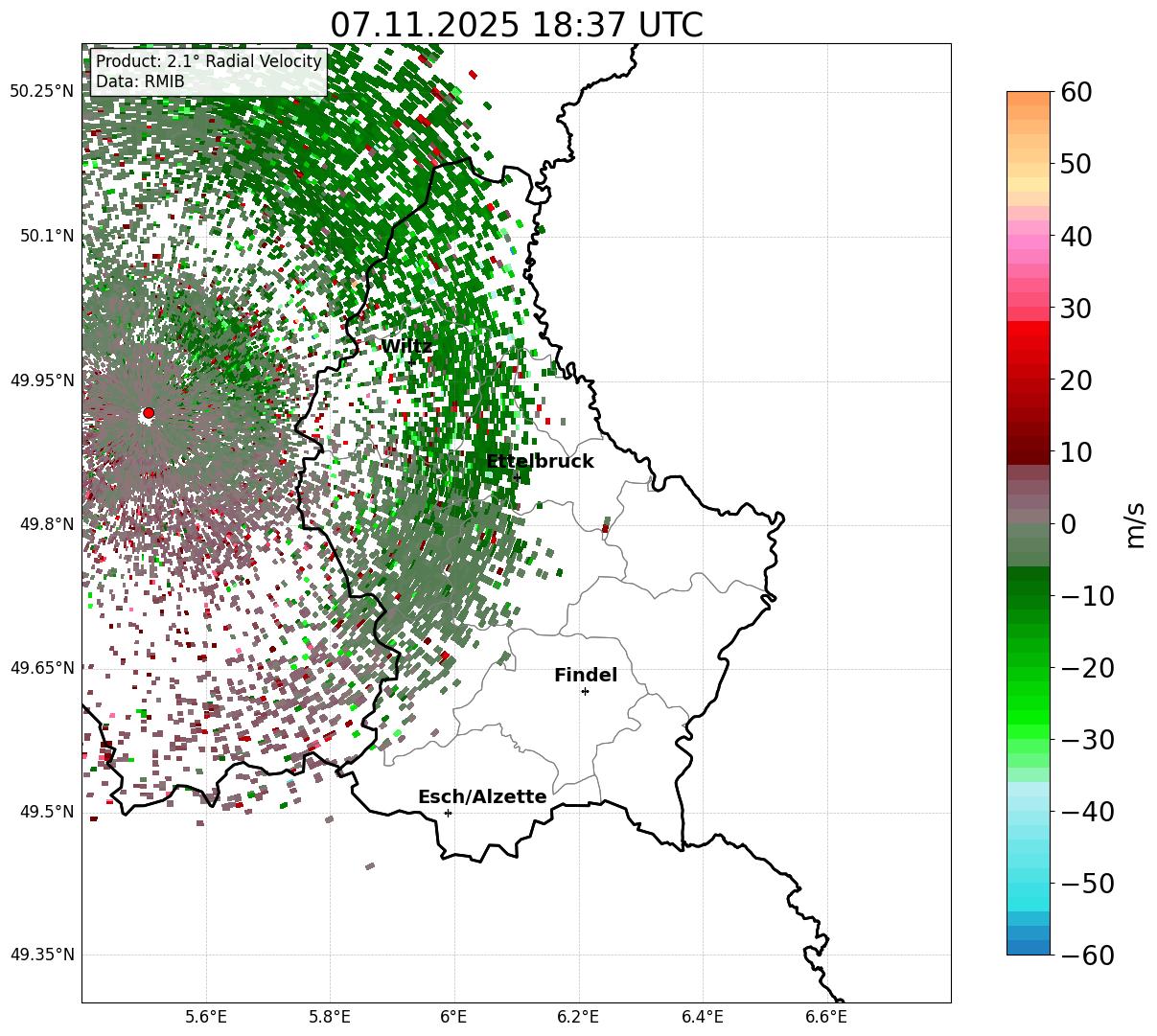The height and width of the screenshot is (1036, 1157).
Task: Click the colorbar value 40 label
Action: (x=1076, y=236)
